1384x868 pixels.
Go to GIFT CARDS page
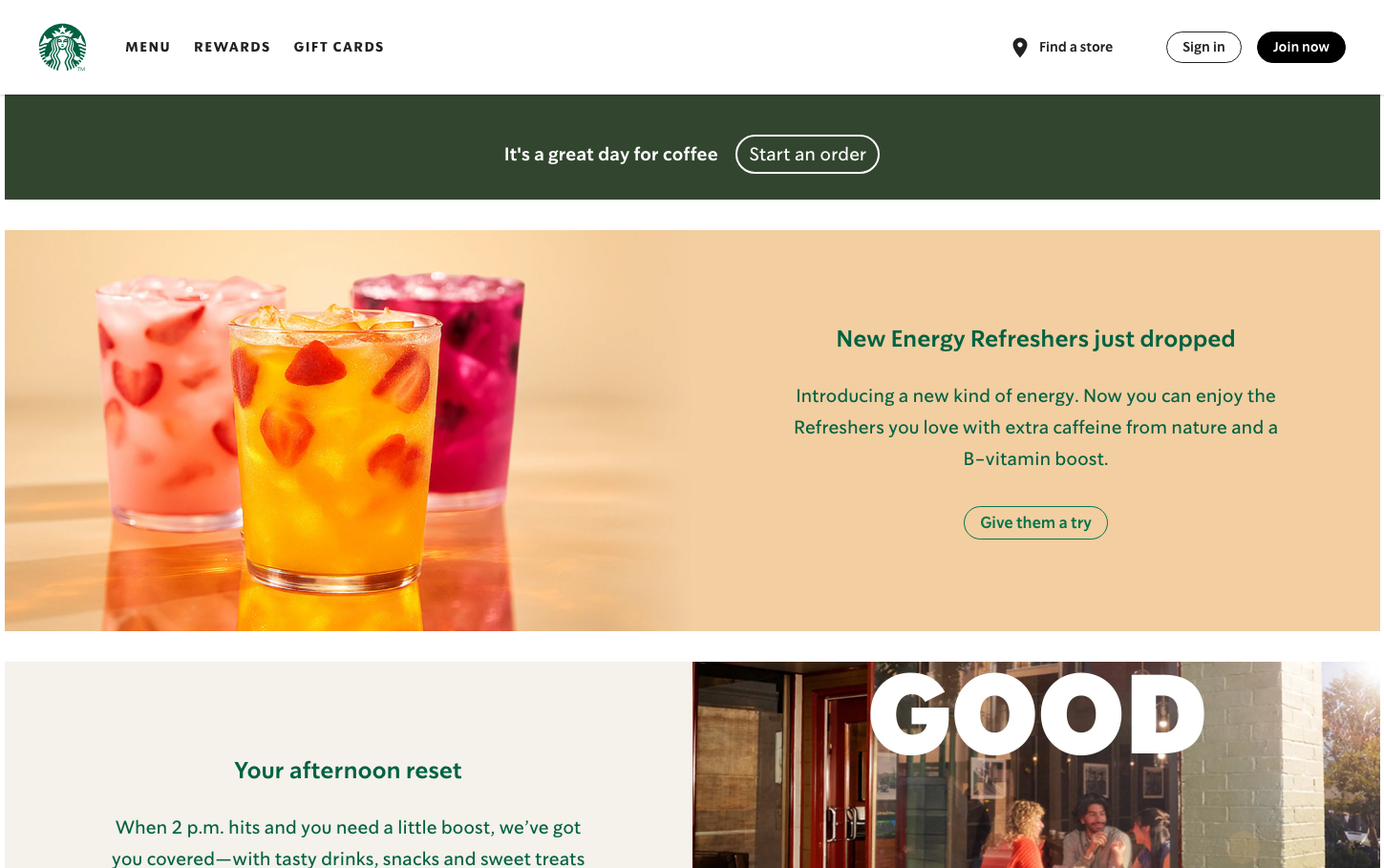(339, 47)
